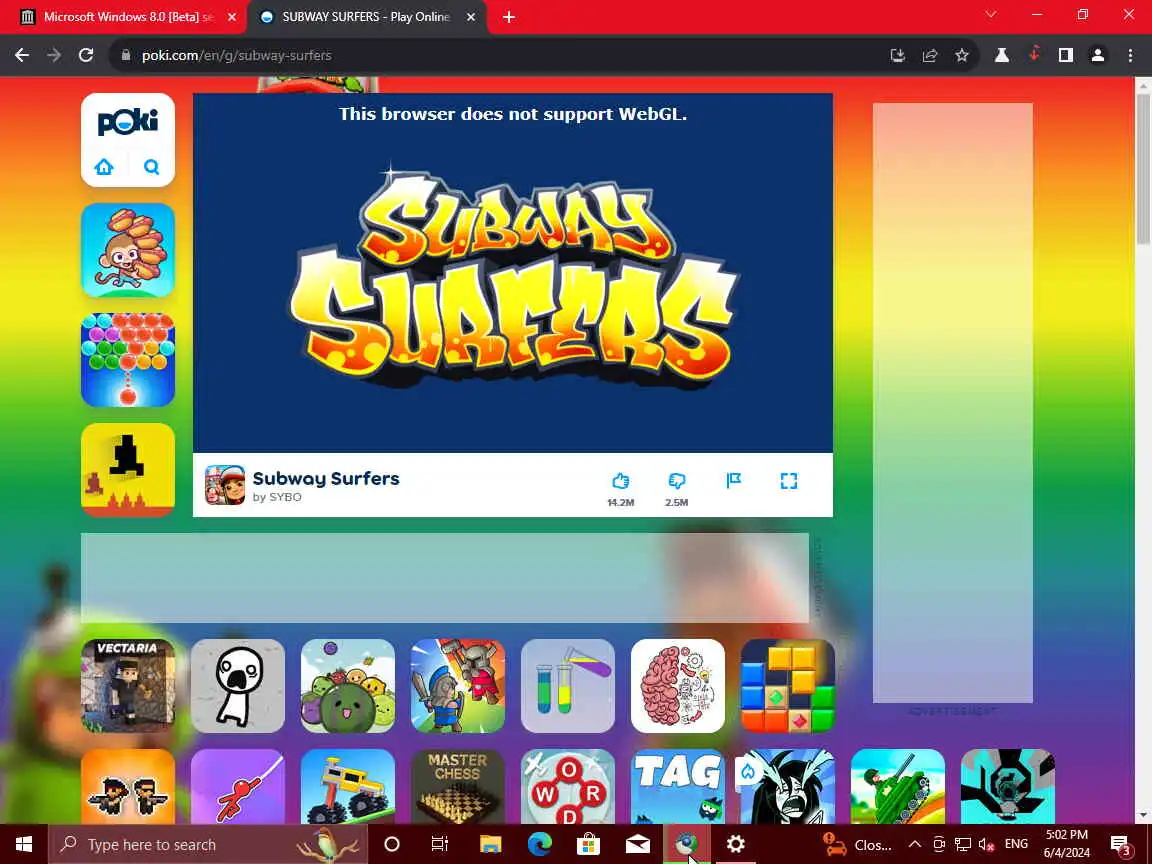The image size is (1152, 864).
Task: Select the SUBWAY SURFERS Play Online tab
Action: coord(365,17)
